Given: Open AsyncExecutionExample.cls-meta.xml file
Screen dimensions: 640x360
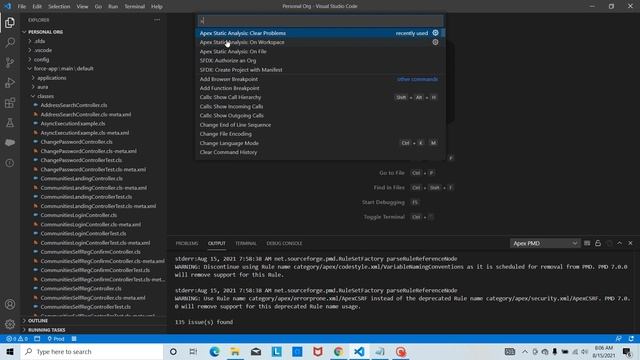Looking at the screenshot, I should click(84, 133).
